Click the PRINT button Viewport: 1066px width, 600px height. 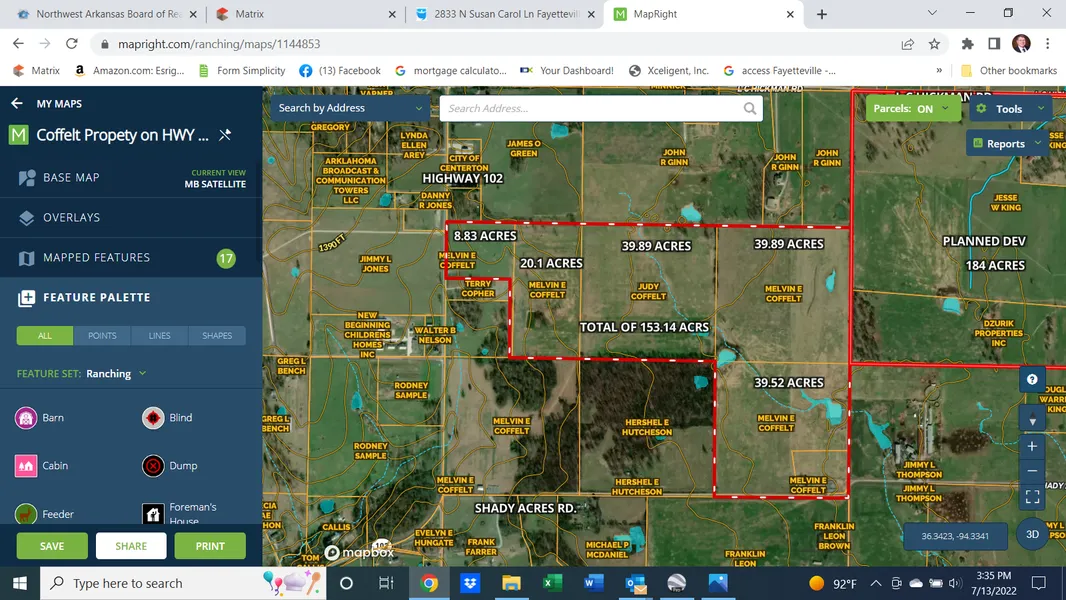[x=210, y=546]
